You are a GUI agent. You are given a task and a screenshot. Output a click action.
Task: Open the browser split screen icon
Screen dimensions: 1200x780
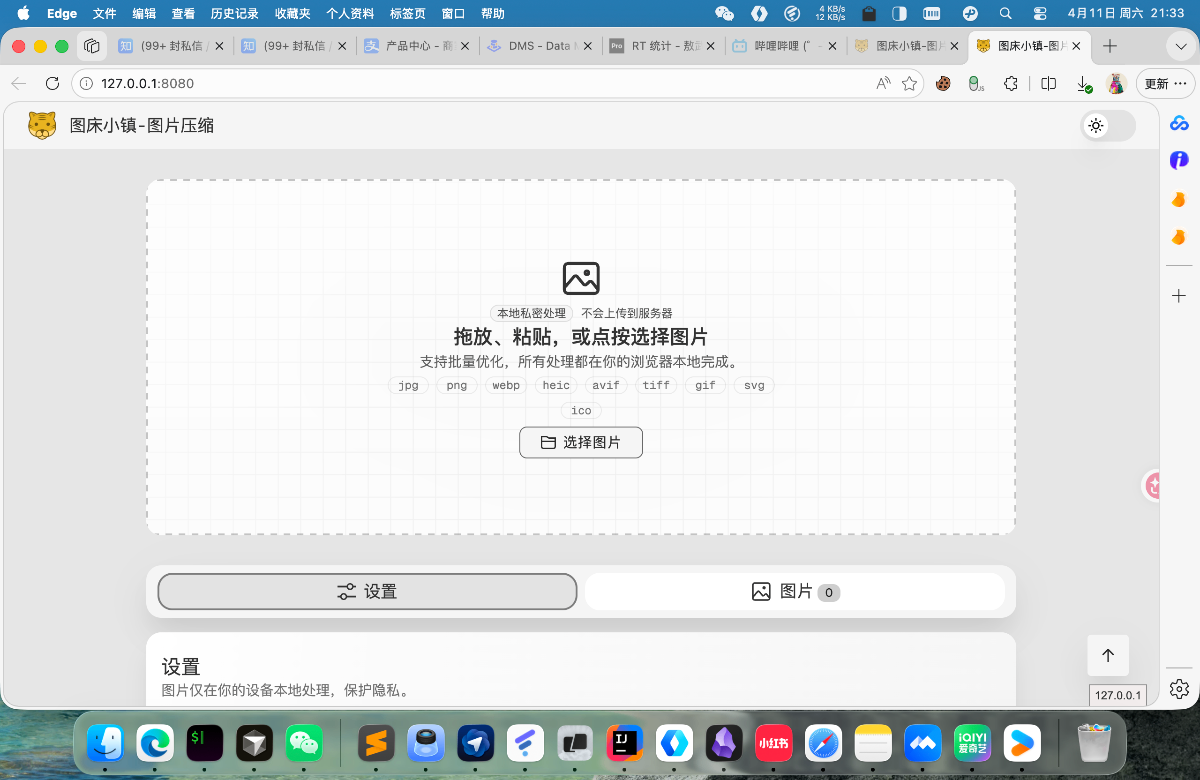[1048, 84]
